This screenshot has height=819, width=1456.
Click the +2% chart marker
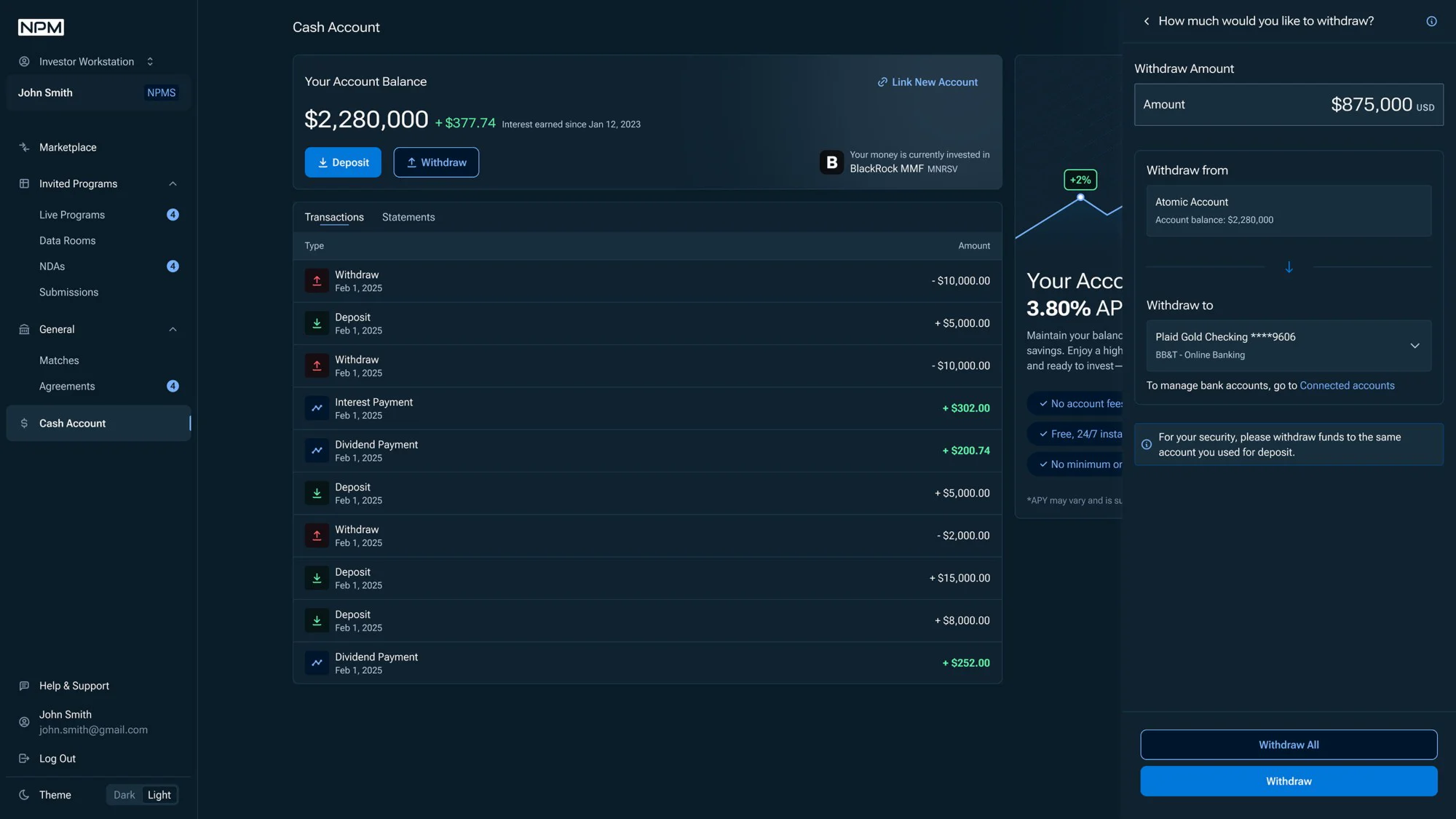click(x=1080, y=180)
